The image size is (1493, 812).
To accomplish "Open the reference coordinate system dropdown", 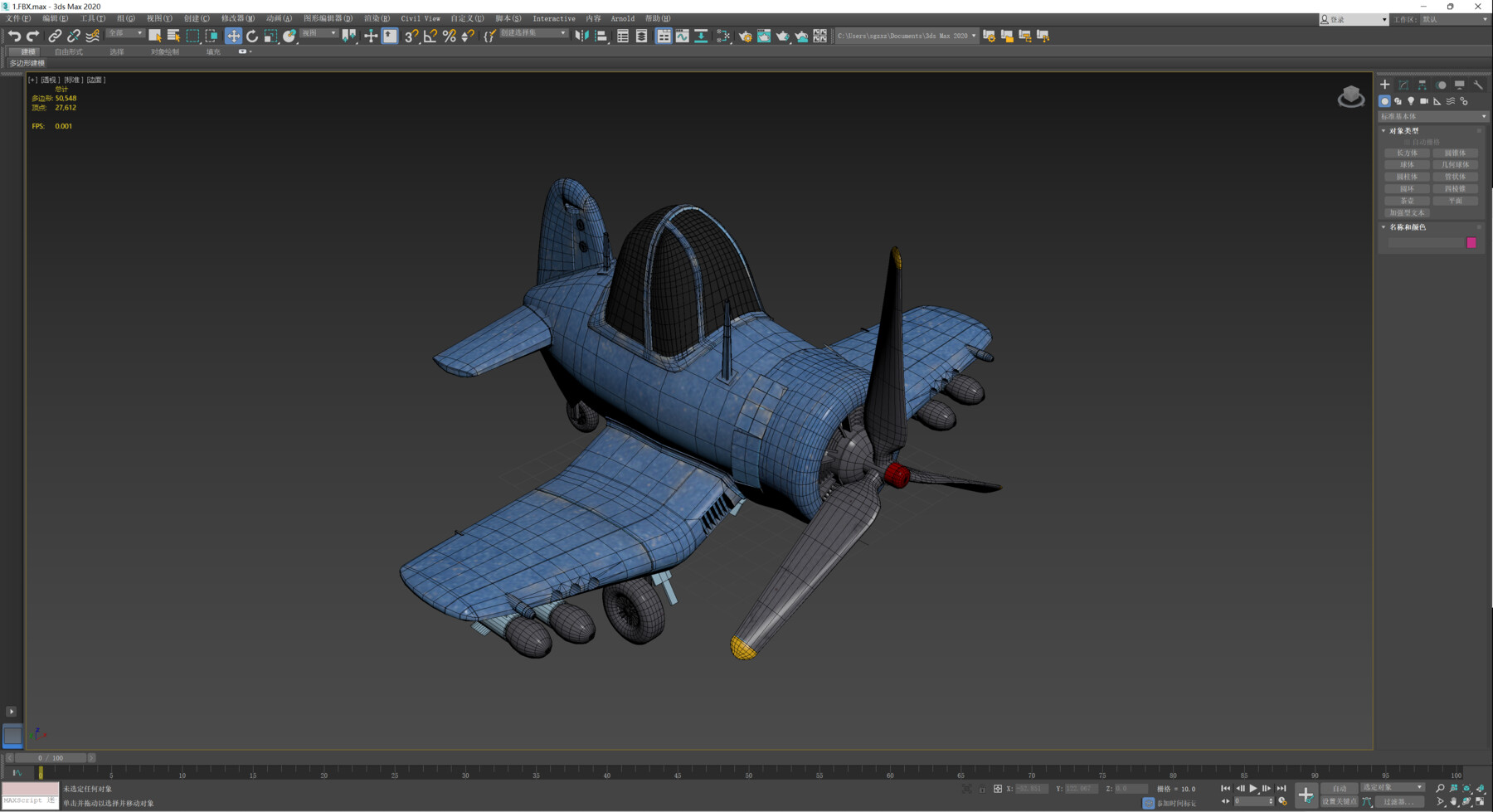I will 319,33.
